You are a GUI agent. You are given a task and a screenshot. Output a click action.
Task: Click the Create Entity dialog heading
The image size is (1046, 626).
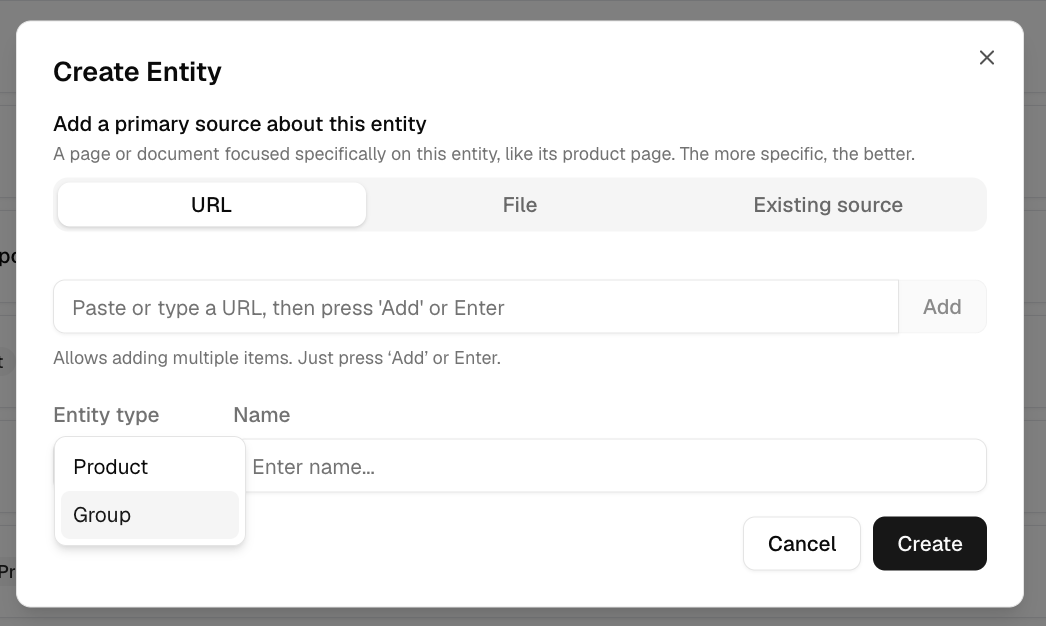[x=137, y=71]
